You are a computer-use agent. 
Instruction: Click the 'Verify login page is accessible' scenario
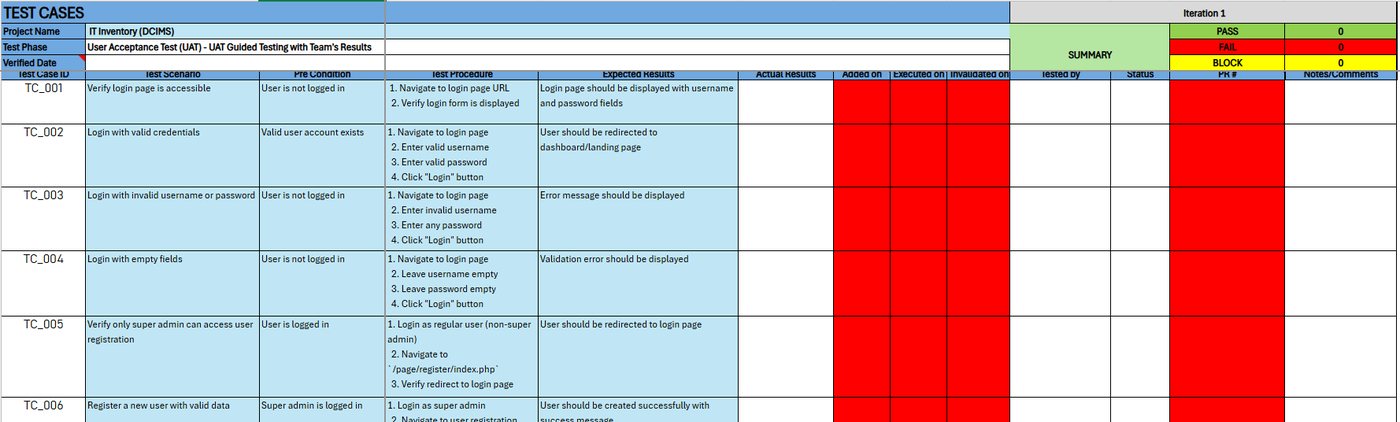172,102
